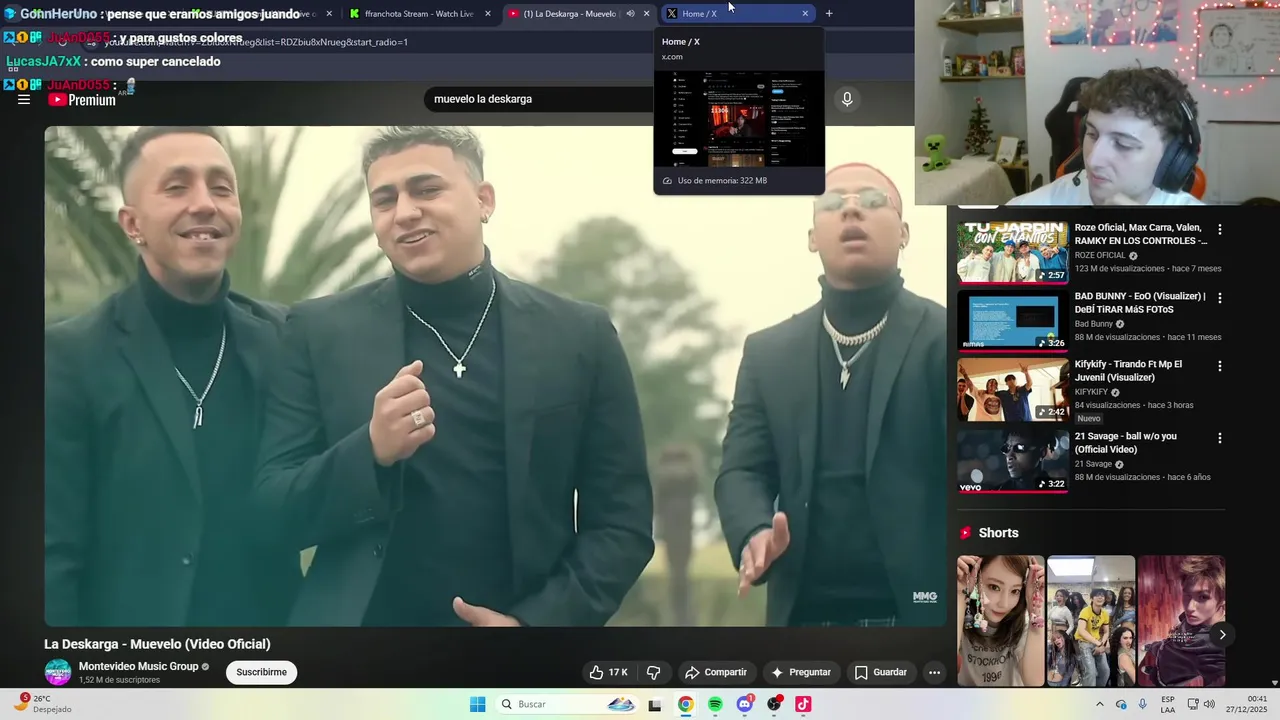Image resolution: width=1280 pixels, height=720 pixels.
Task: Click Home / X tab preview thumbnail
Action: point(739,118)
